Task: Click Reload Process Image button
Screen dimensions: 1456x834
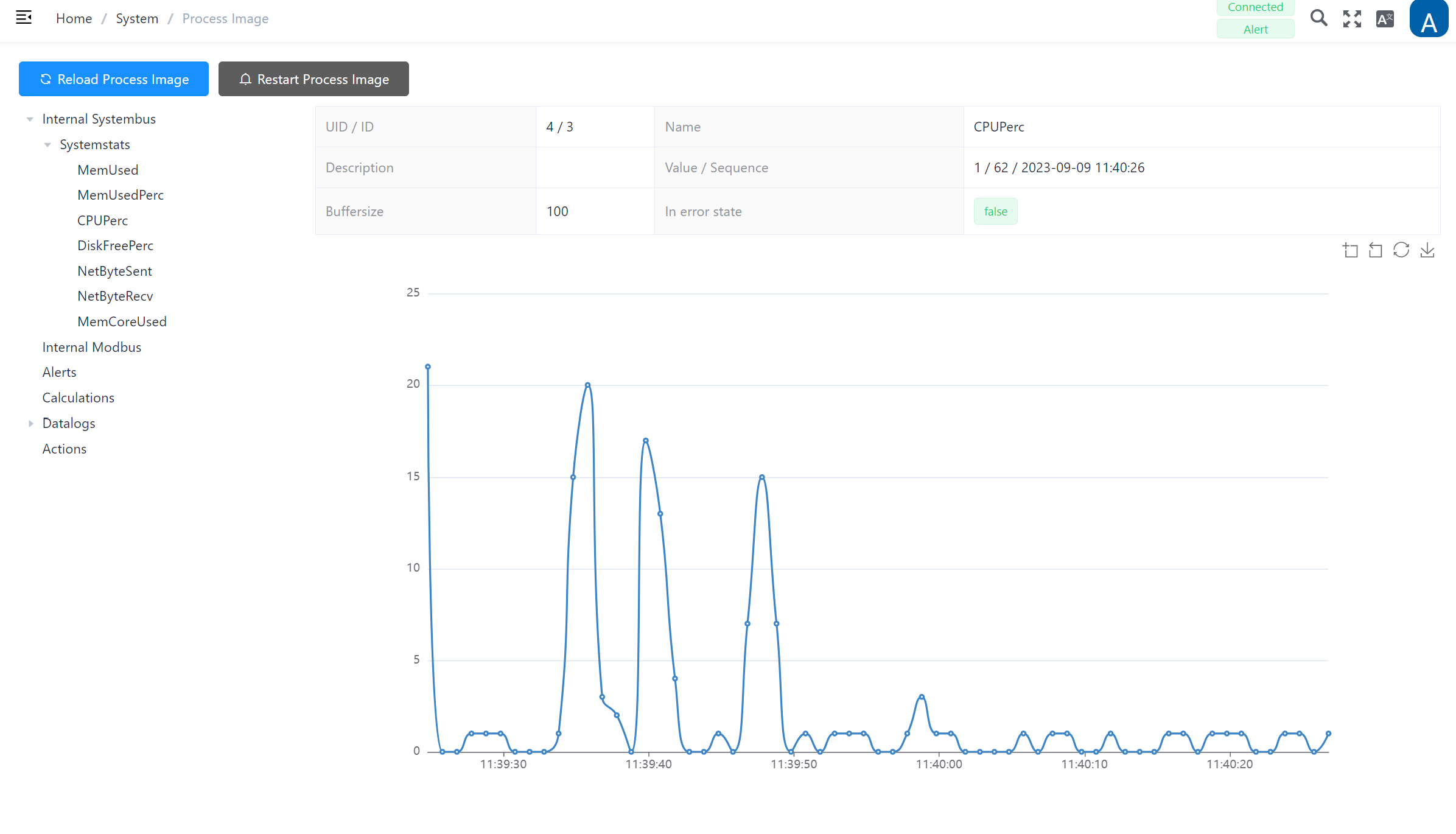Action: tap(114, 79)
